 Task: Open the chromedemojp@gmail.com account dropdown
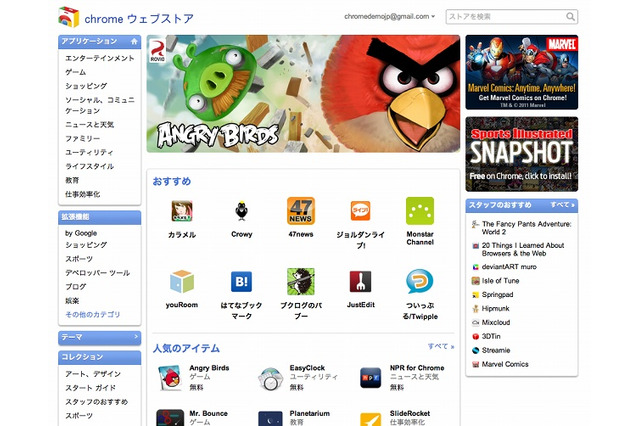[389, 17]
